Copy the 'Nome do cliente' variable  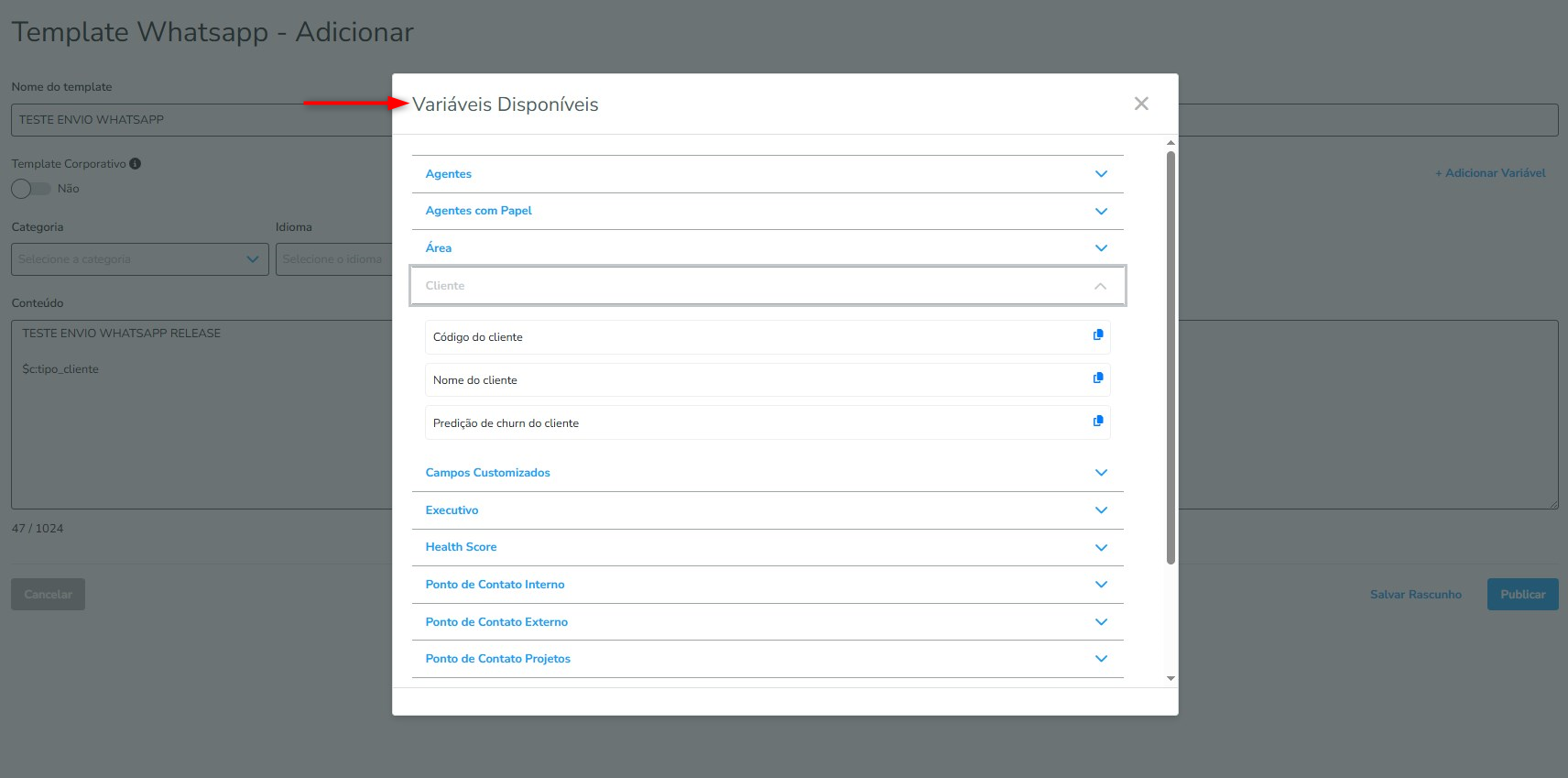click(1098, 378)
